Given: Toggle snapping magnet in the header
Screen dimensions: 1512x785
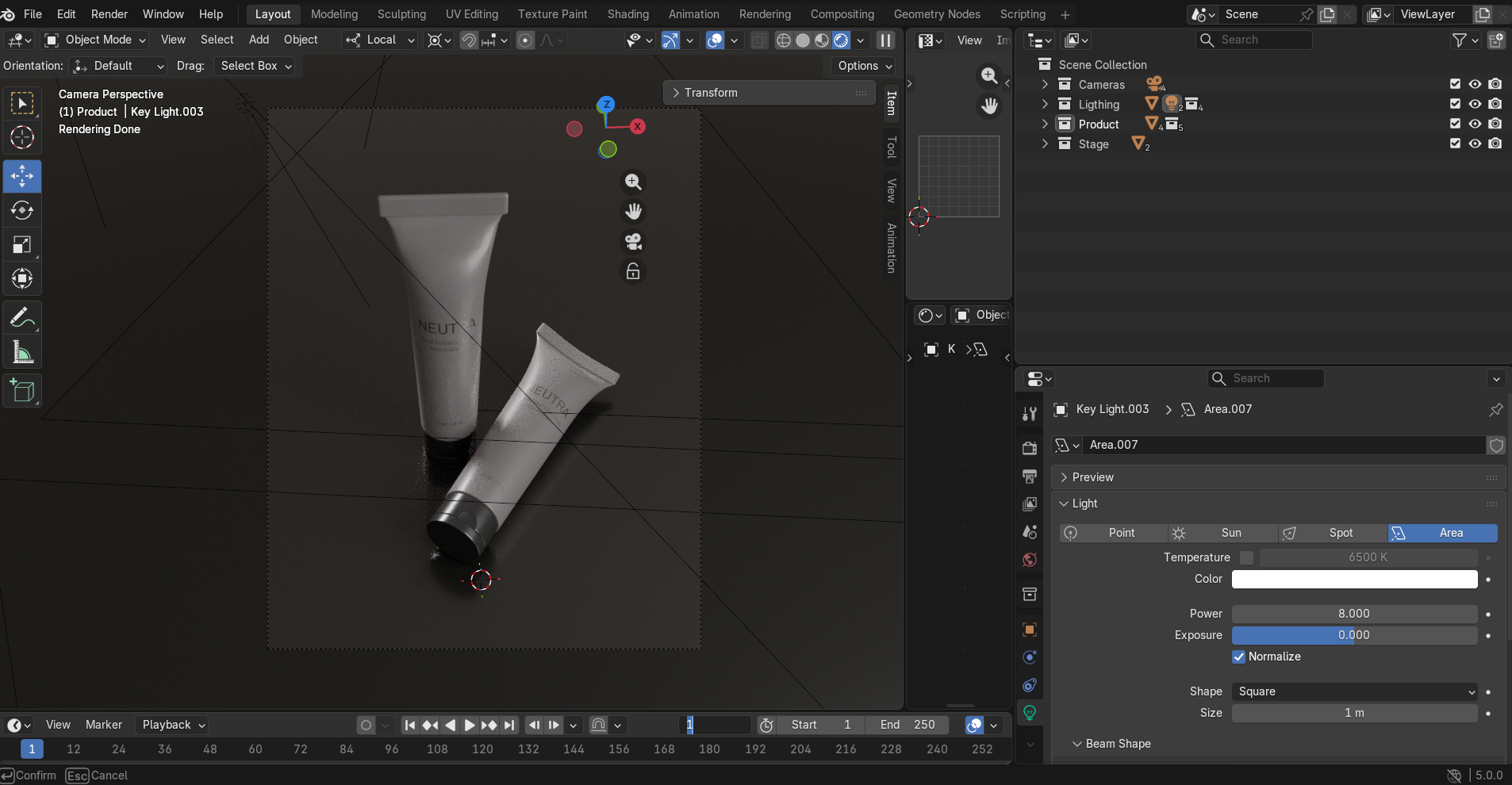Looking at the screenshot, I should (469, 40).
